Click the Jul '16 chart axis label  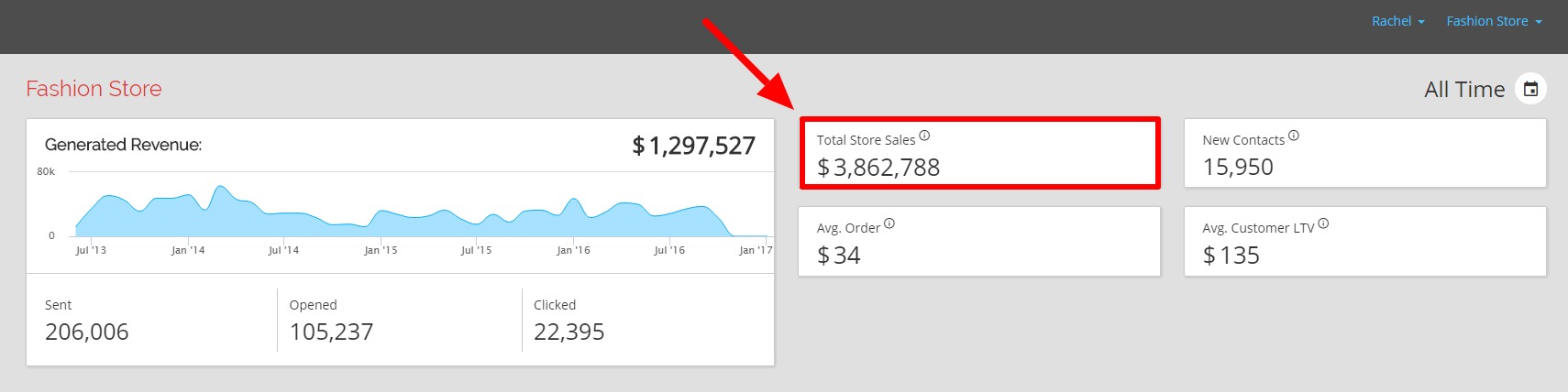[x=669, y=250]
